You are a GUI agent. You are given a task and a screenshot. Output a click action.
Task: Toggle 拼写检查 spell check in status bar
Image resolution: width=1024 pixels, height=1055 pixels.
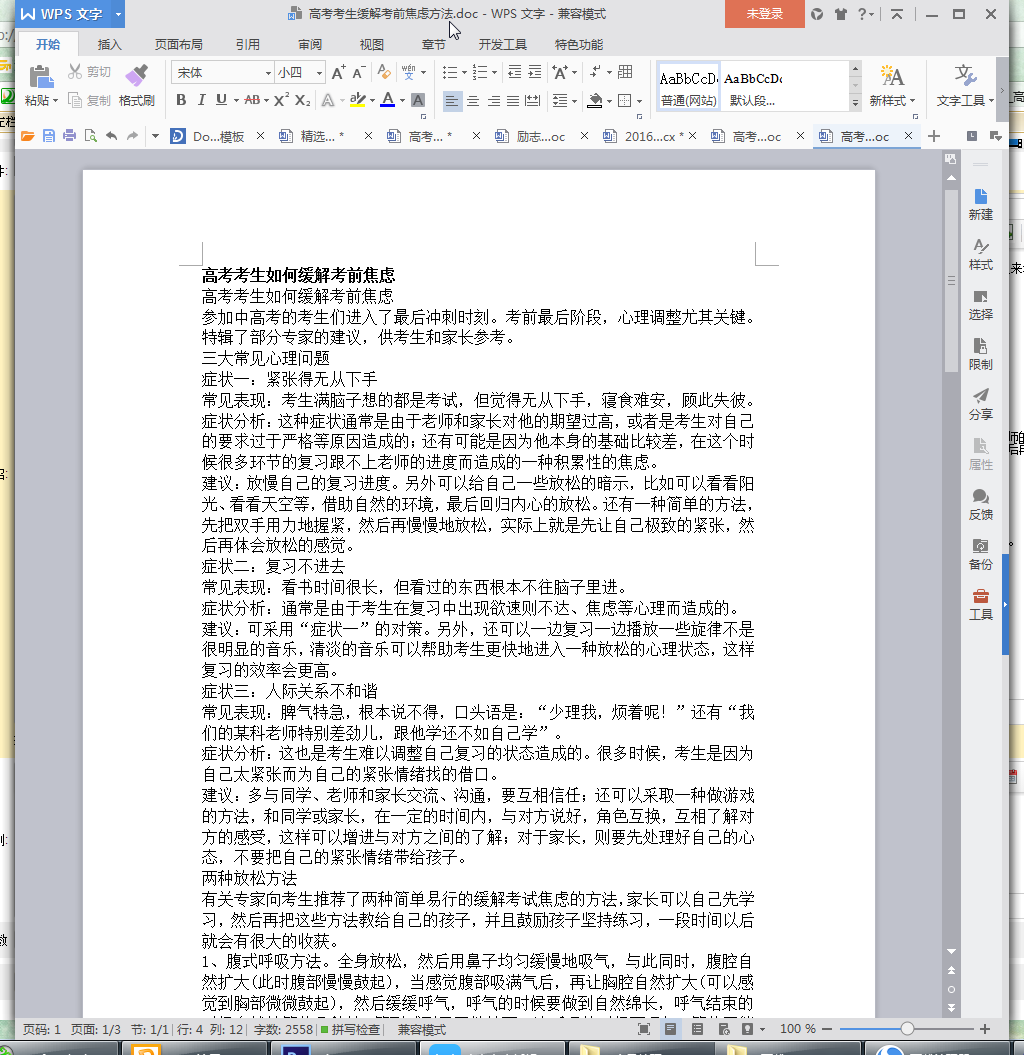point(350,1029)
